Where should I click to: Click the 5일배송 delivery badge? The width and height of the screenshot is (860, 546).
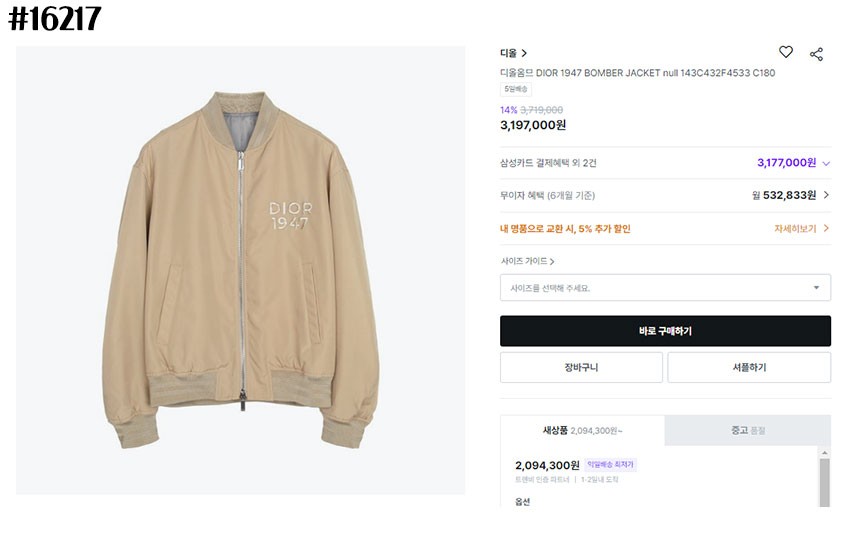516,89
